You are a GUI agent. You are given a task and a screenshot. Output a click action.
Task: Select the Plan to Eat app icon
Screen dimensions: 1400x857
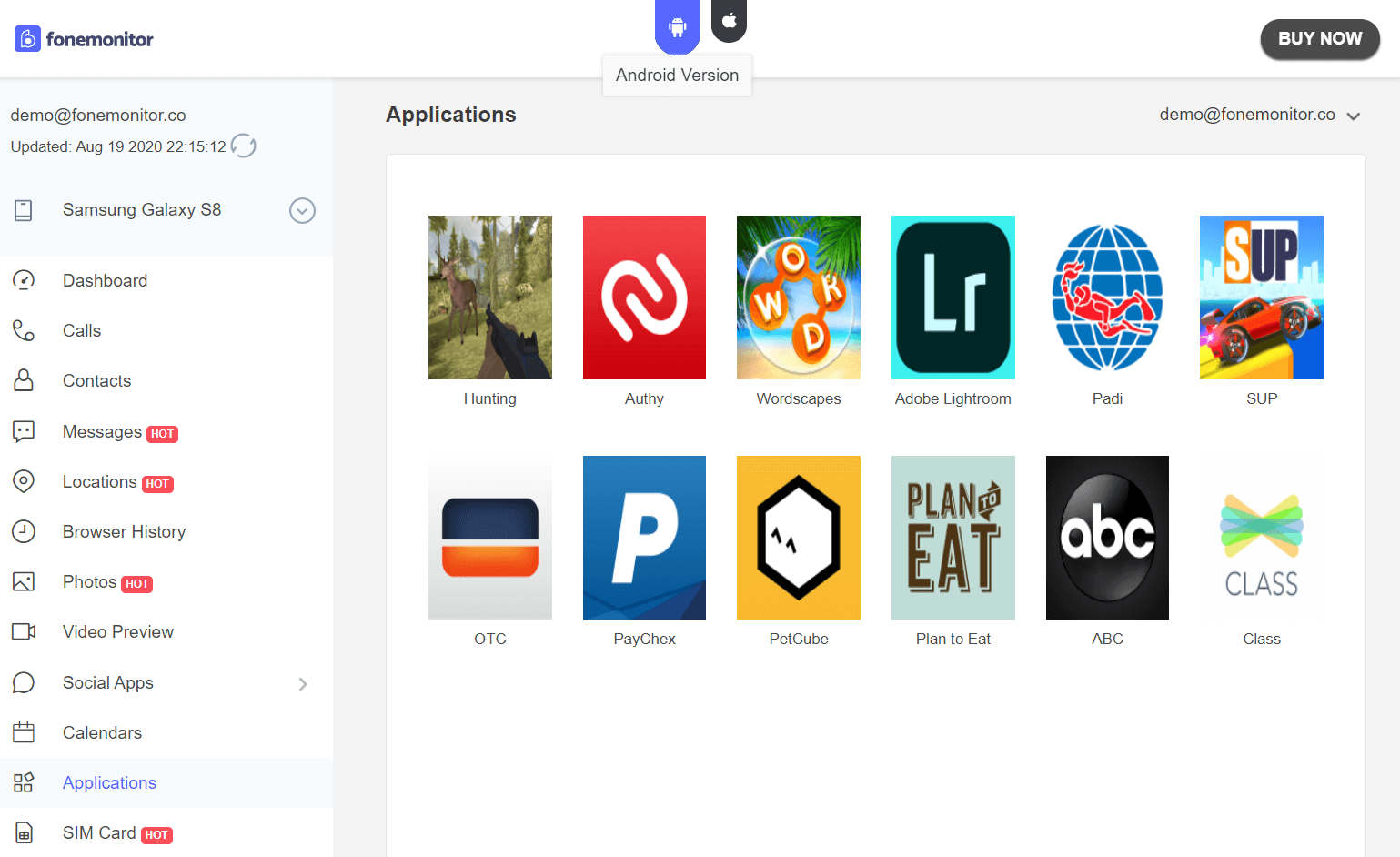(953, 538)
